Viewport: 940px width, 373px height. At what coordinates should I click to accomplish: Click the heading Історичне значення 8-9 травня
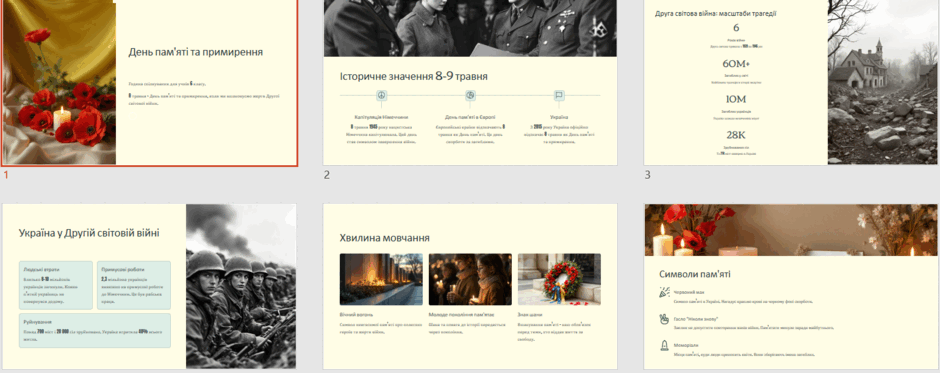coord(414,76)
